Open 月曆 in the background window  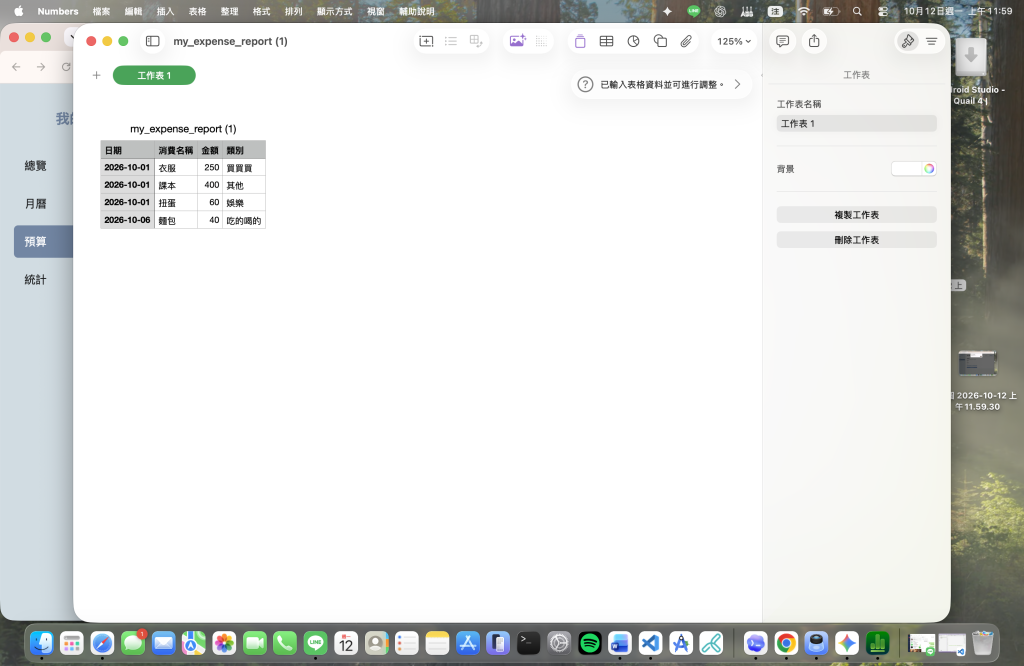click(35, 204)
